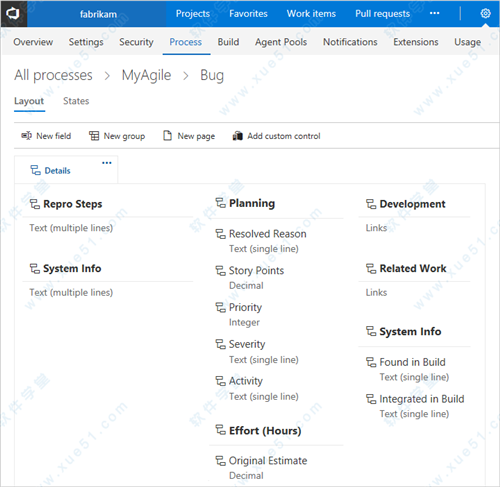500x487 pixels.
Task: Click the icon next to Repro Steps
Action: pyautogui.click(x=35, y=204)
